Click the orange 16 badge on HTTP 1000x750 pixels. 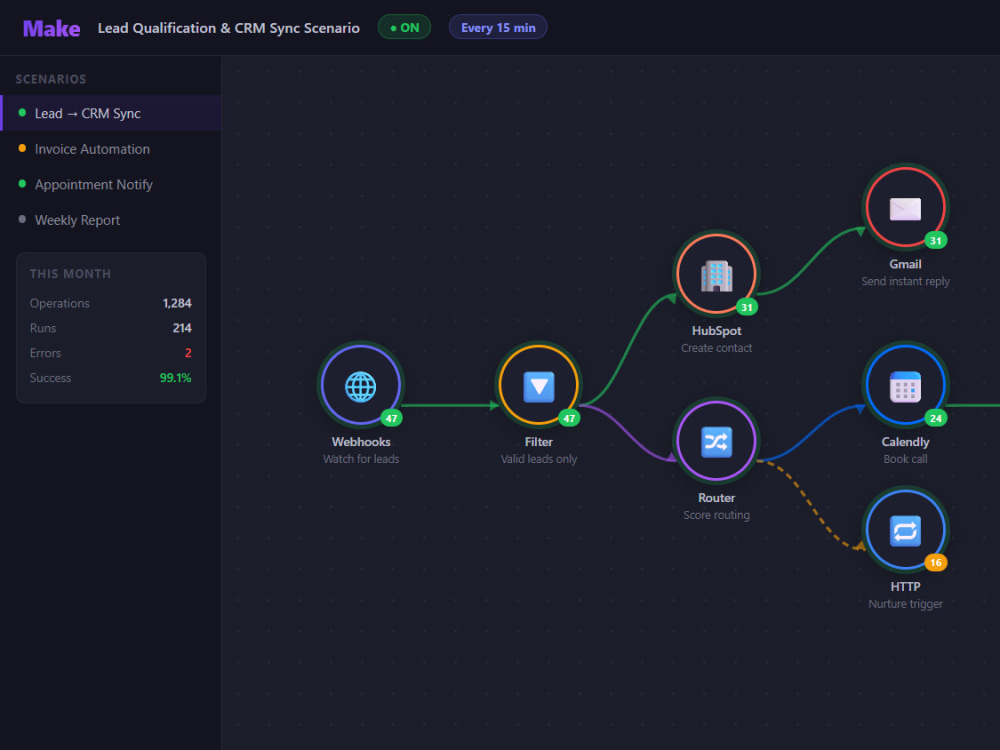(936, 562)
